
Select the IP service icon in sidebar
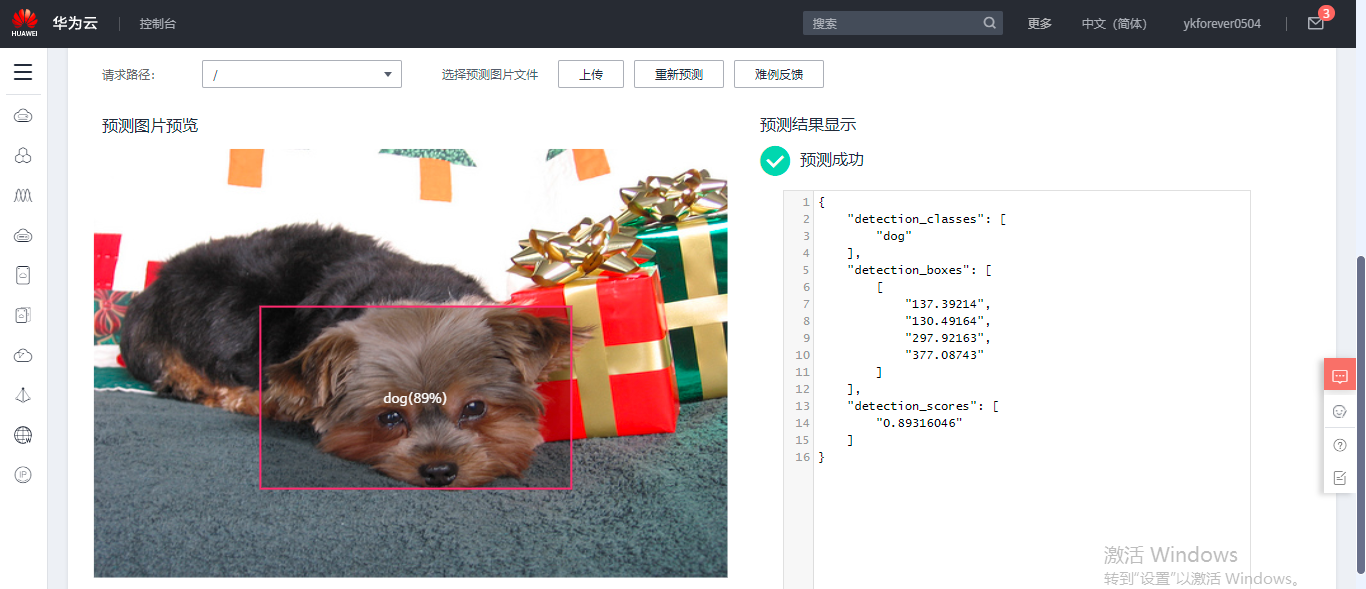coord(22,474)
